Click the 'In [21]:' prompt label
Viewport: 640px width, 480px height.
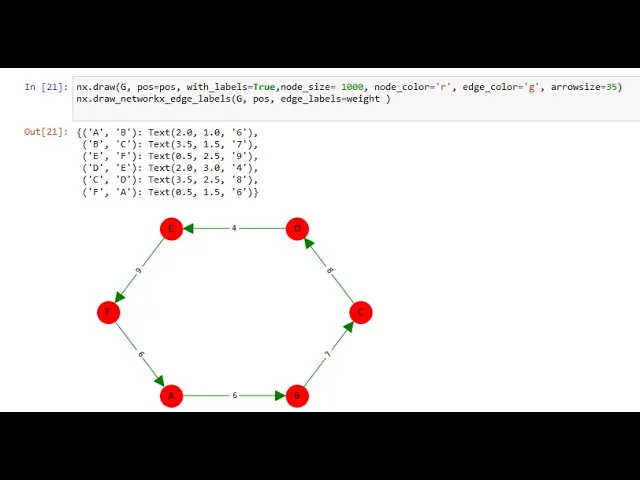click(x=46, y=87)
